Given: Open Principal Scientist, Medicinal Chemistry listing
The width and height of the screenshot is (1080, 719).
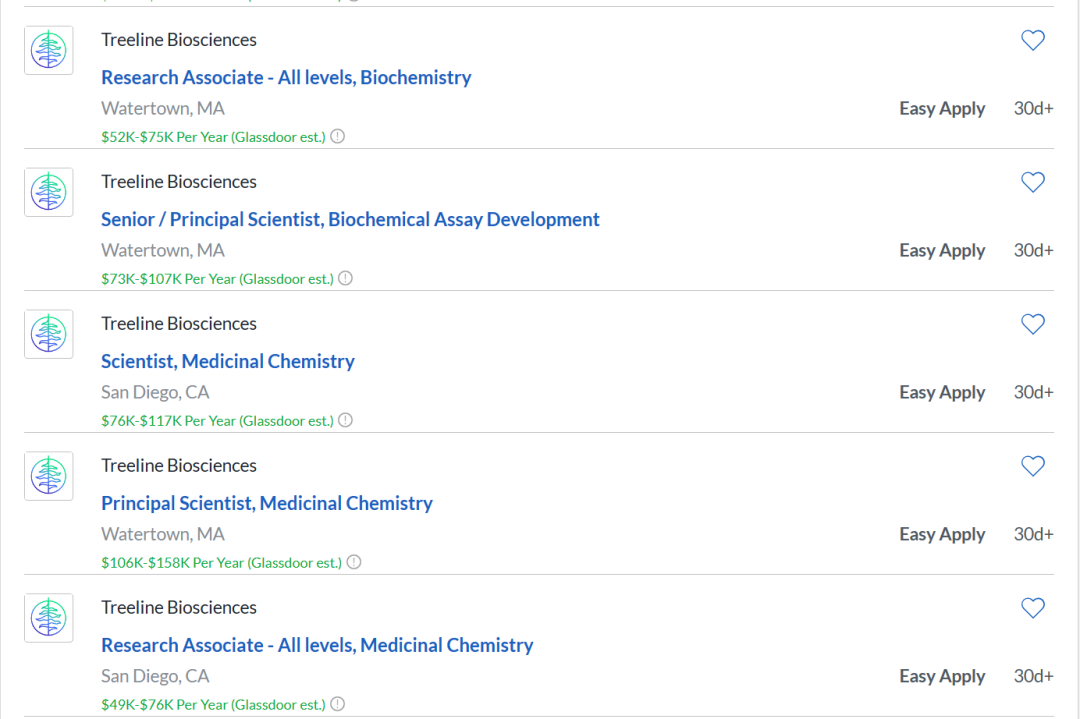Looking at the screenshot, I should (267, 504).
